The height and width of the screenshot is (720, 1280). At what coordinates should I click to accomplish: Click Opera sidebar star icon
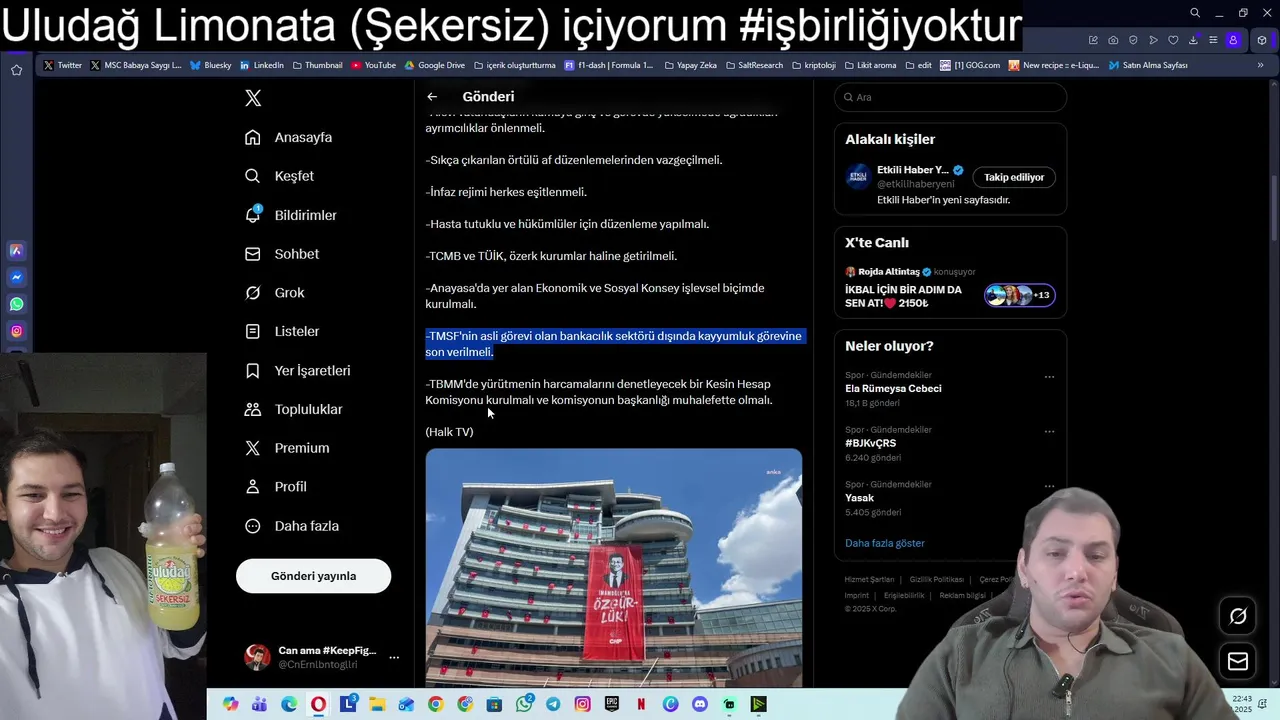tap(16, 70)
